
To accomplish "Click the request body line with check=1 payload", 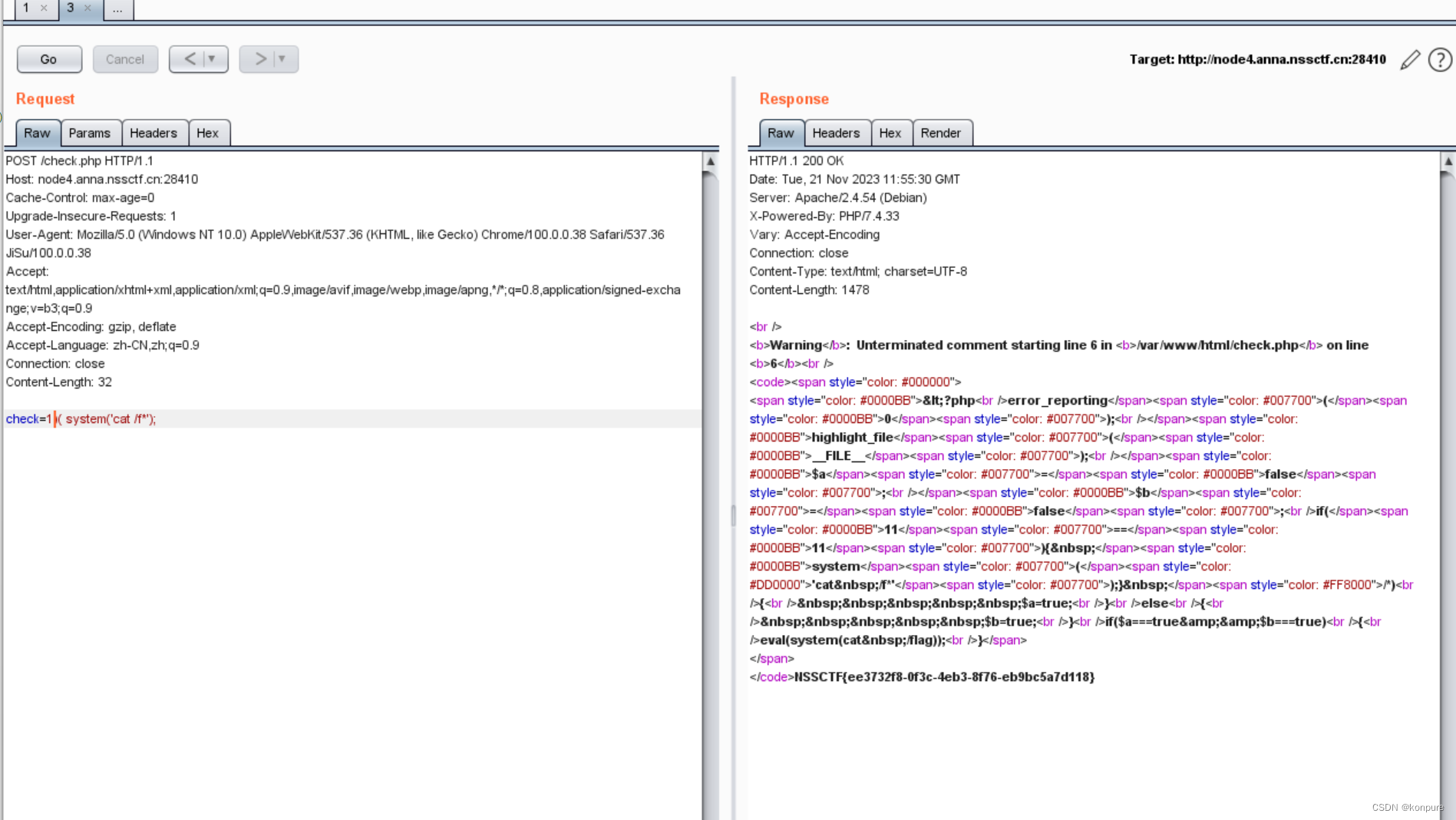I will pos(352,418).
